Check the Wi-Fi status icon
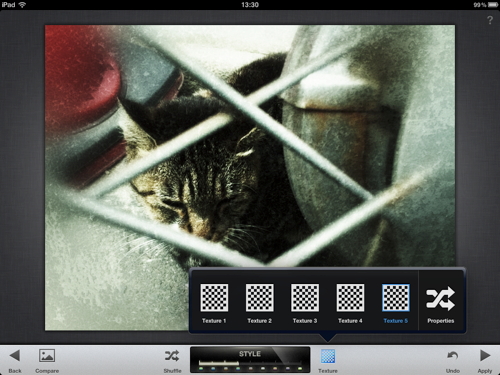This screenshot has height=375, width=500. pyautogui.click(x=22, y=5)
